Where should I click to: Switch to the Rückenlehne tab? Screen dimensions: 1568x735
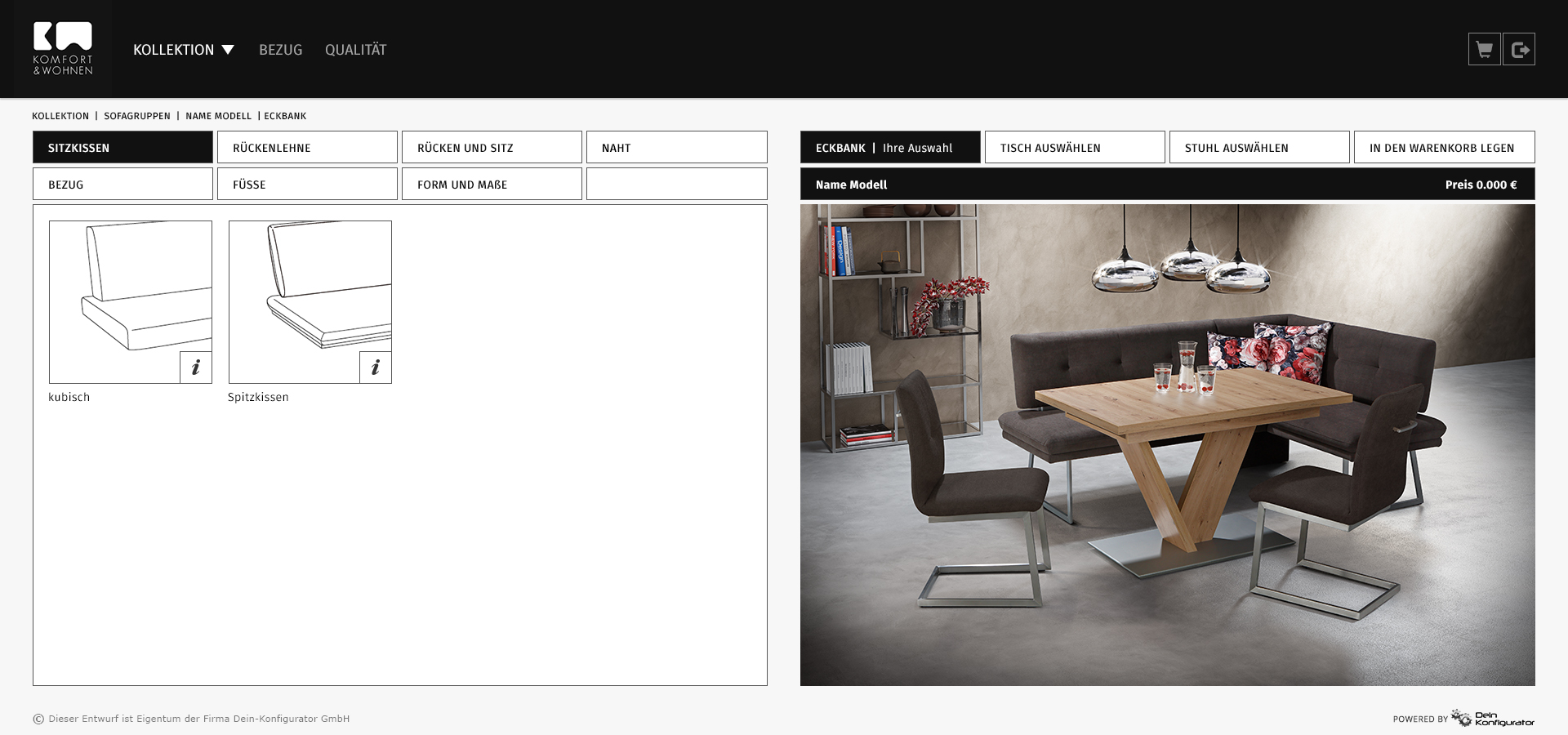click(x=307, y=148)
